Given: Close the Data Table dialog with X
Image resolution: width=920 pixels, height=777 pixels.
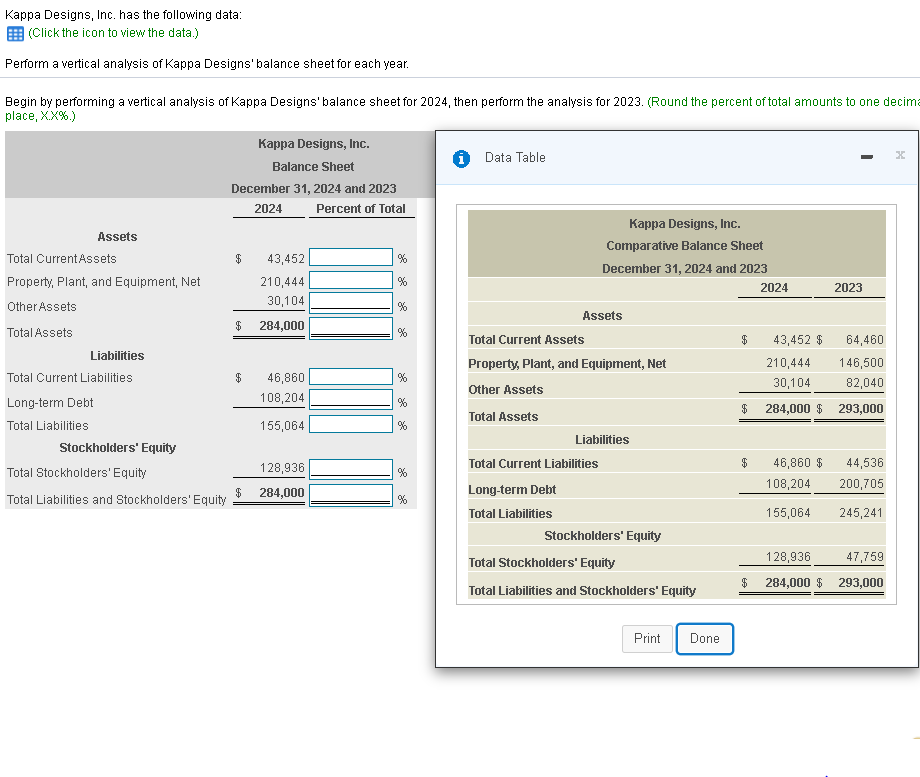Looking at the screenshot, I should [x=900, y=155].
